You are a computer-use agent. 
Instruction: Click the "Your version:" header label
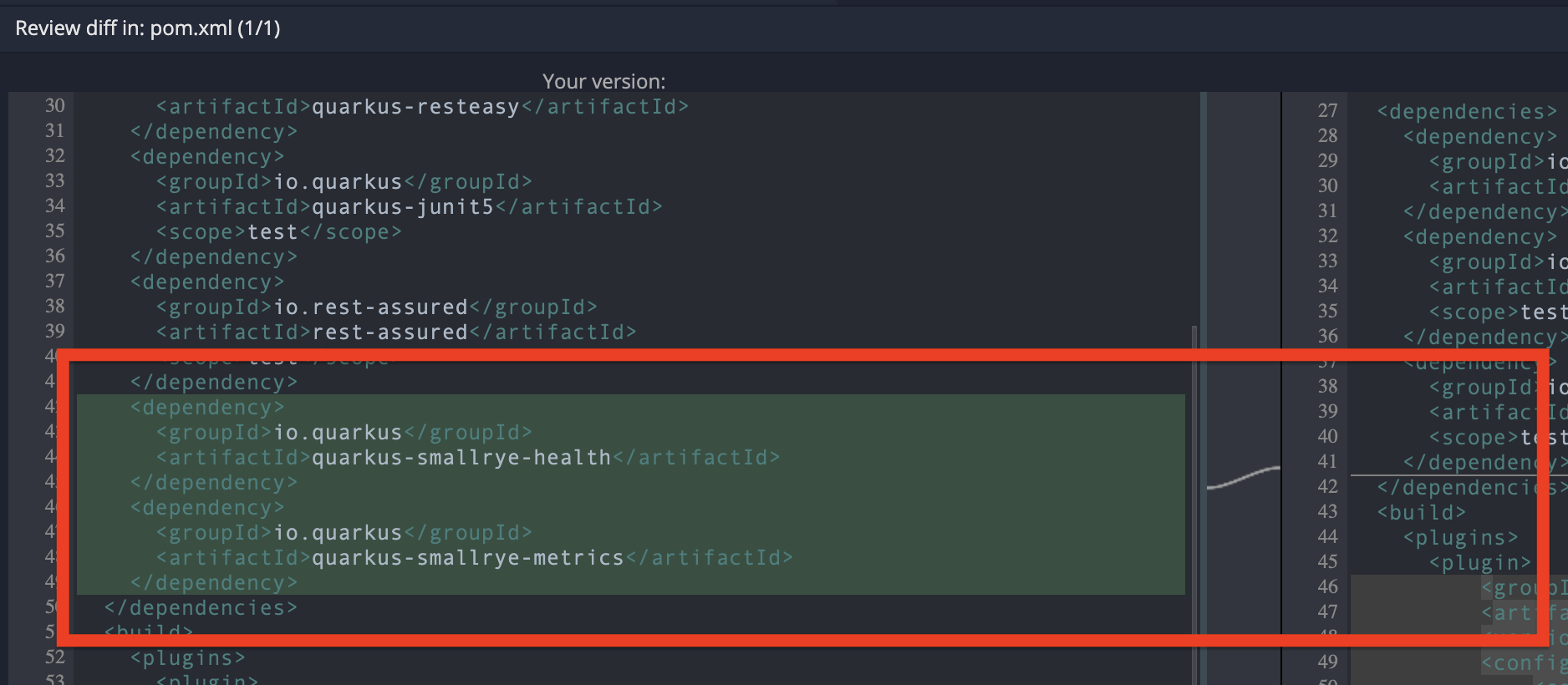coord(603,82)
